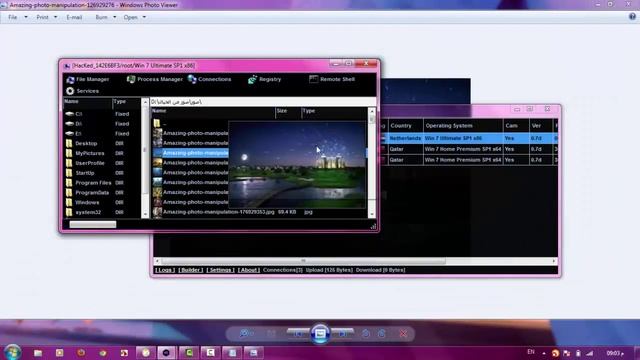Click the red delete photo icon
This screenshot has height=360, width=640.
(403, 334)
